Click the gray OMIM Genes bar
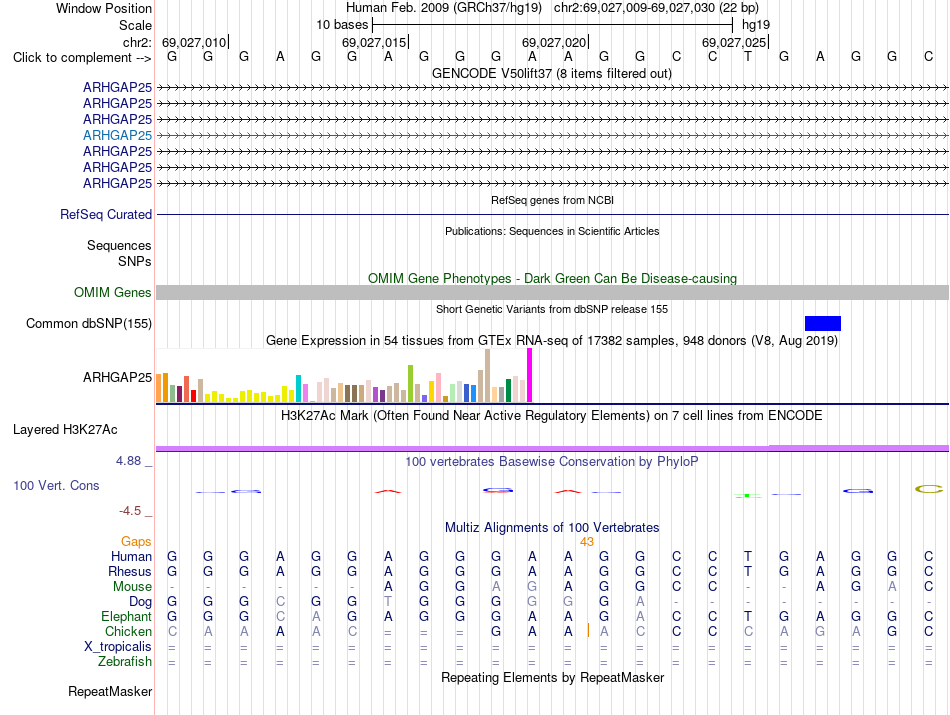The height and width of the screenshot is (715, 950). (x=553, y=293)
